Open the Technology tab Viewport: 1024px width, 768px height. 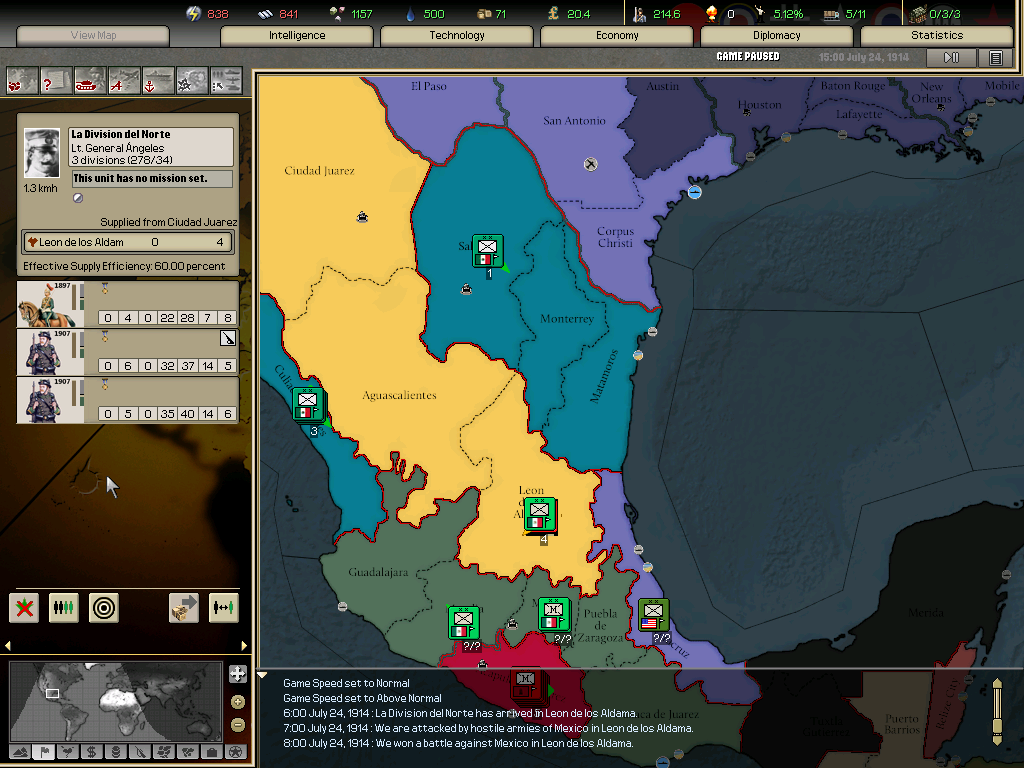(x=457, y=36)
